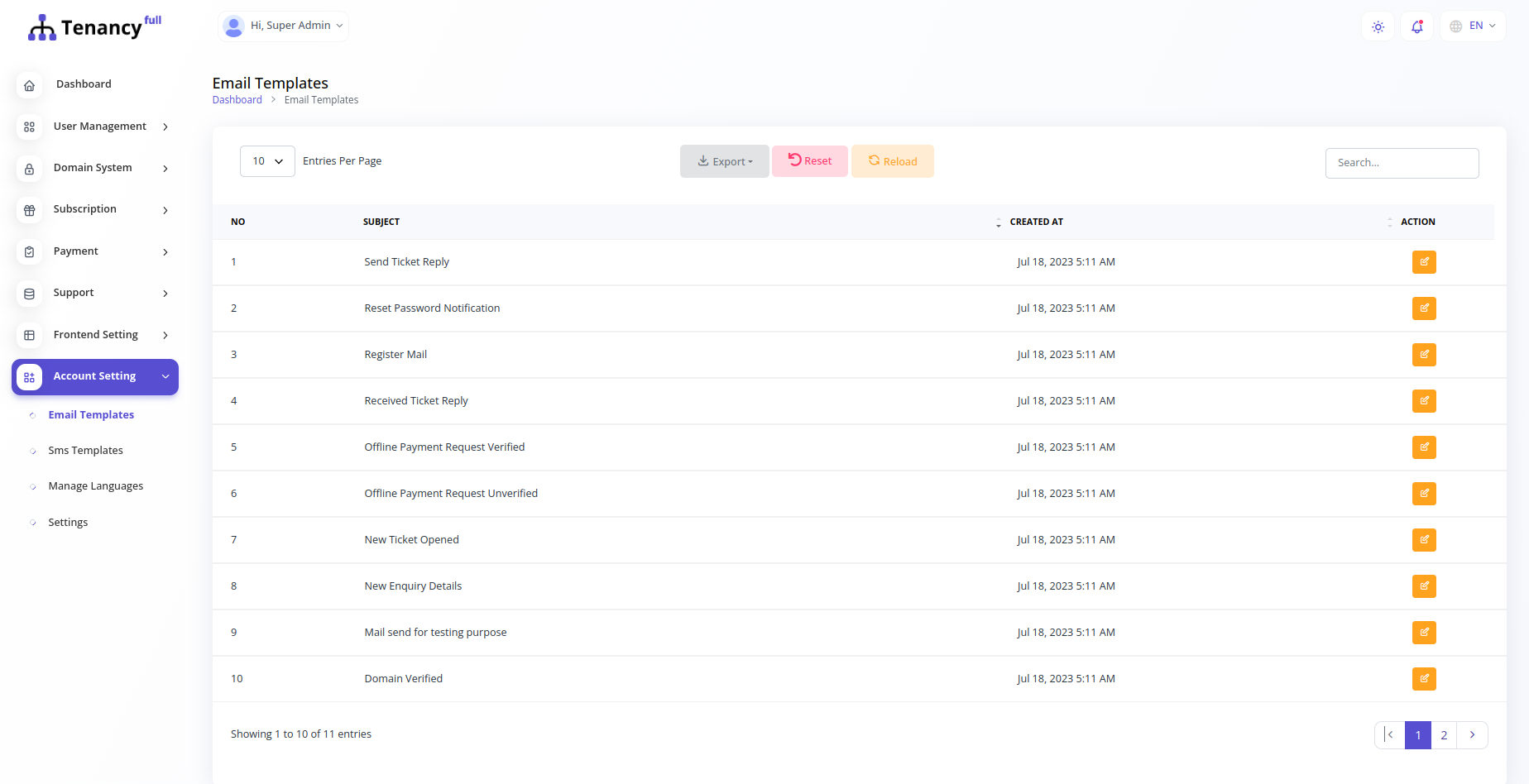Open the notification bell
1529x784 pixels.
point(1416,26)
